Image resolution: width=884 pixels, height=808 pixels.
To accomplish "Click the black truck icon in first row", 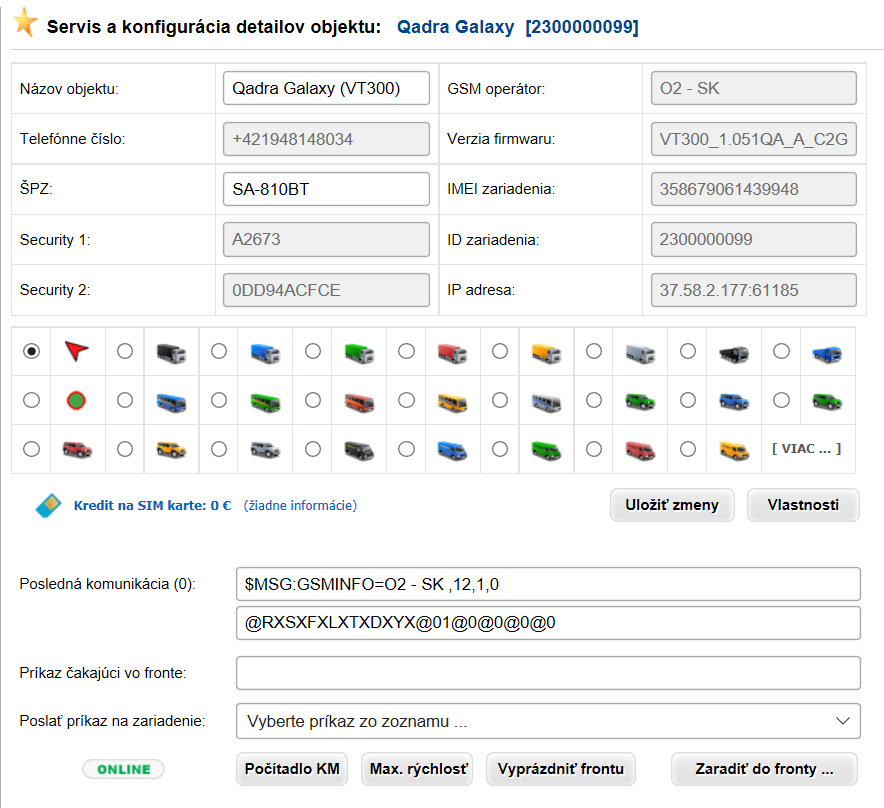I will tap(171, 353).
